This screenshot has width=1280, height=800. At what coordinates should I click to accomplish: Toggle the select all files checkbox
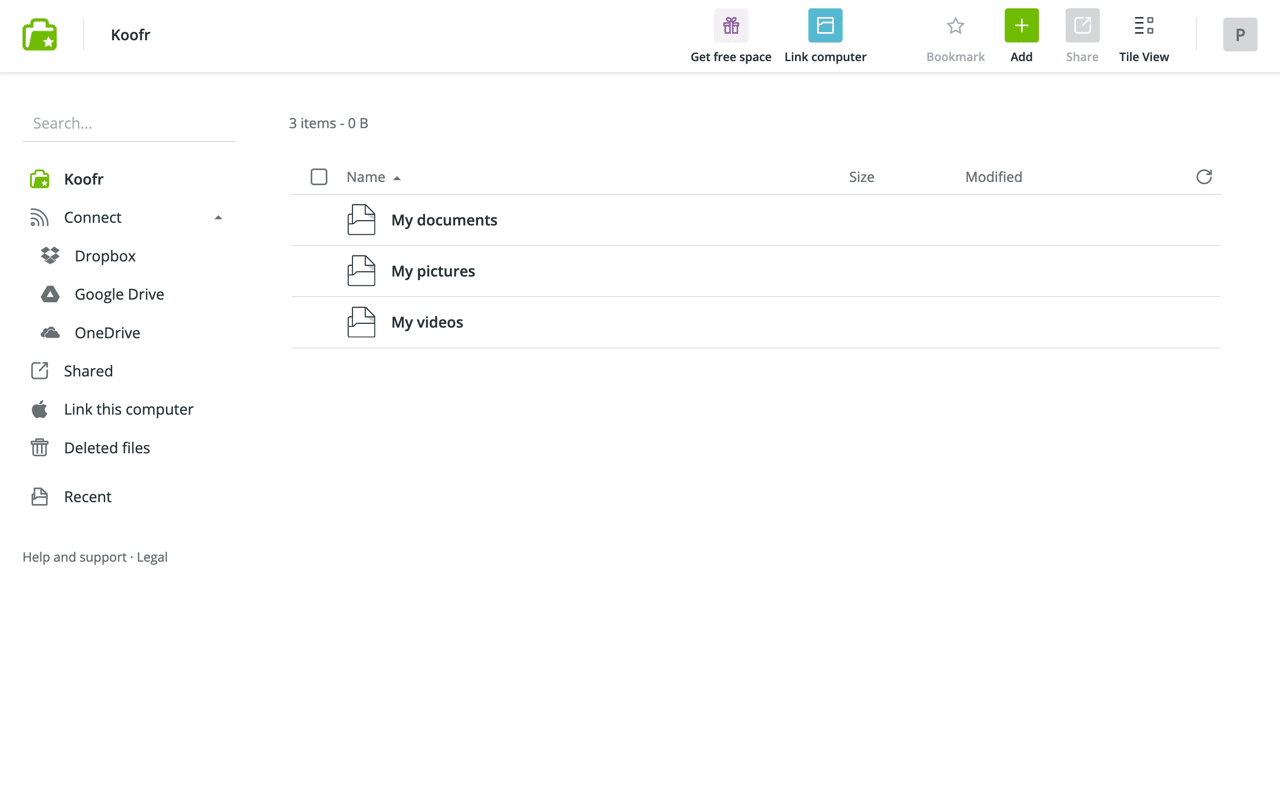pos(319,177)
